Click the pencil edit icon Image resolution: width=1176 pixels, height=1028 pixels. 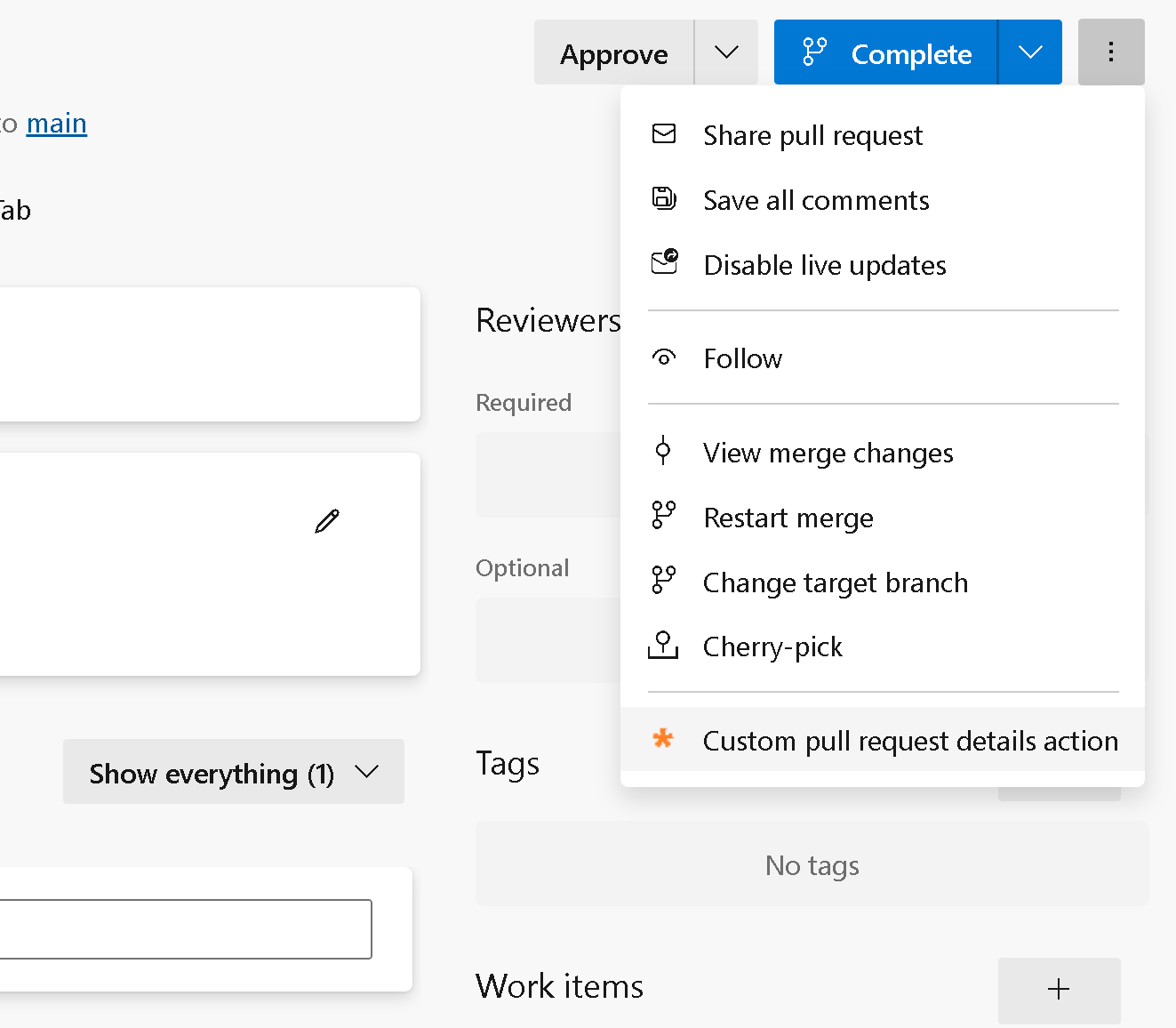(326, 521)
